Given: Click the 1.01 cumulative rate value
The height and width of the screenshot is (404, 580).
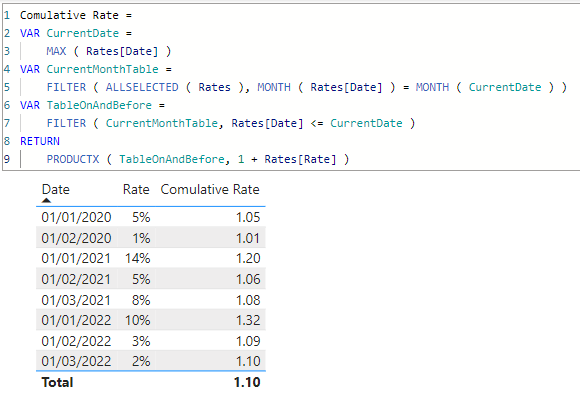Looking at the screenshot, I should coord(248,238).
